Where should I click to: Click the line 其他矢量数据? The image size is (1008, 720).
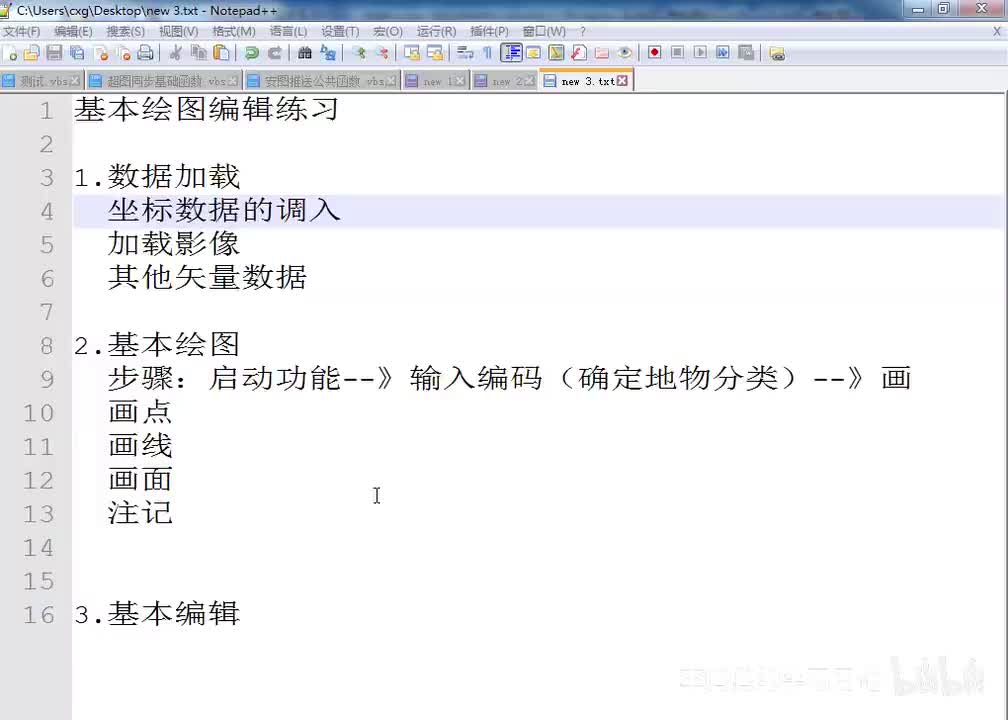(x=207, y=277)
